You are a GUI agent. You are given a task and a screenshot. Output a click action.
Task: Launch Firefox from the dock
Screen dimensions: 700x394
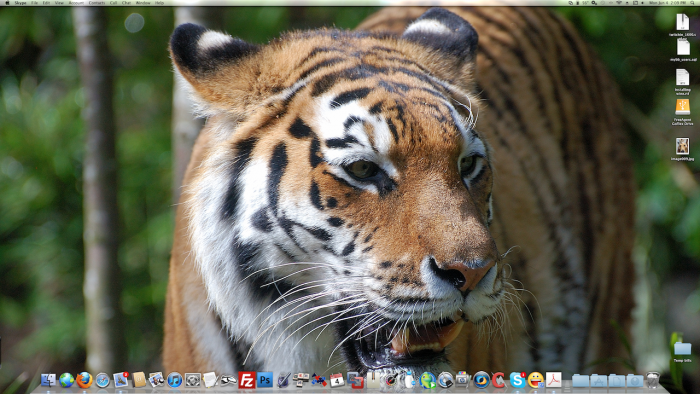pyautogui.click(x=84, y=380)
